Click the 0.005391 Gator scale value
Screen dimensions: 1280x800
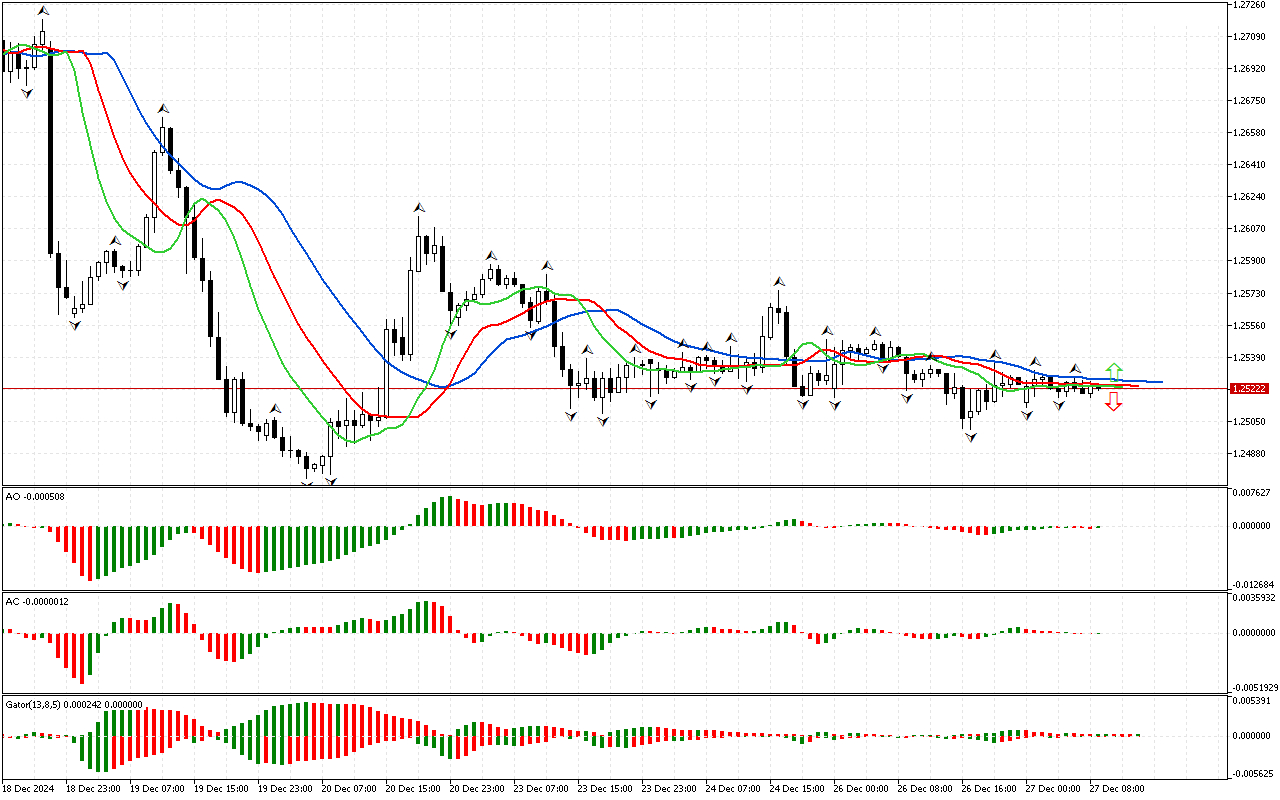tap(1252, 702)
